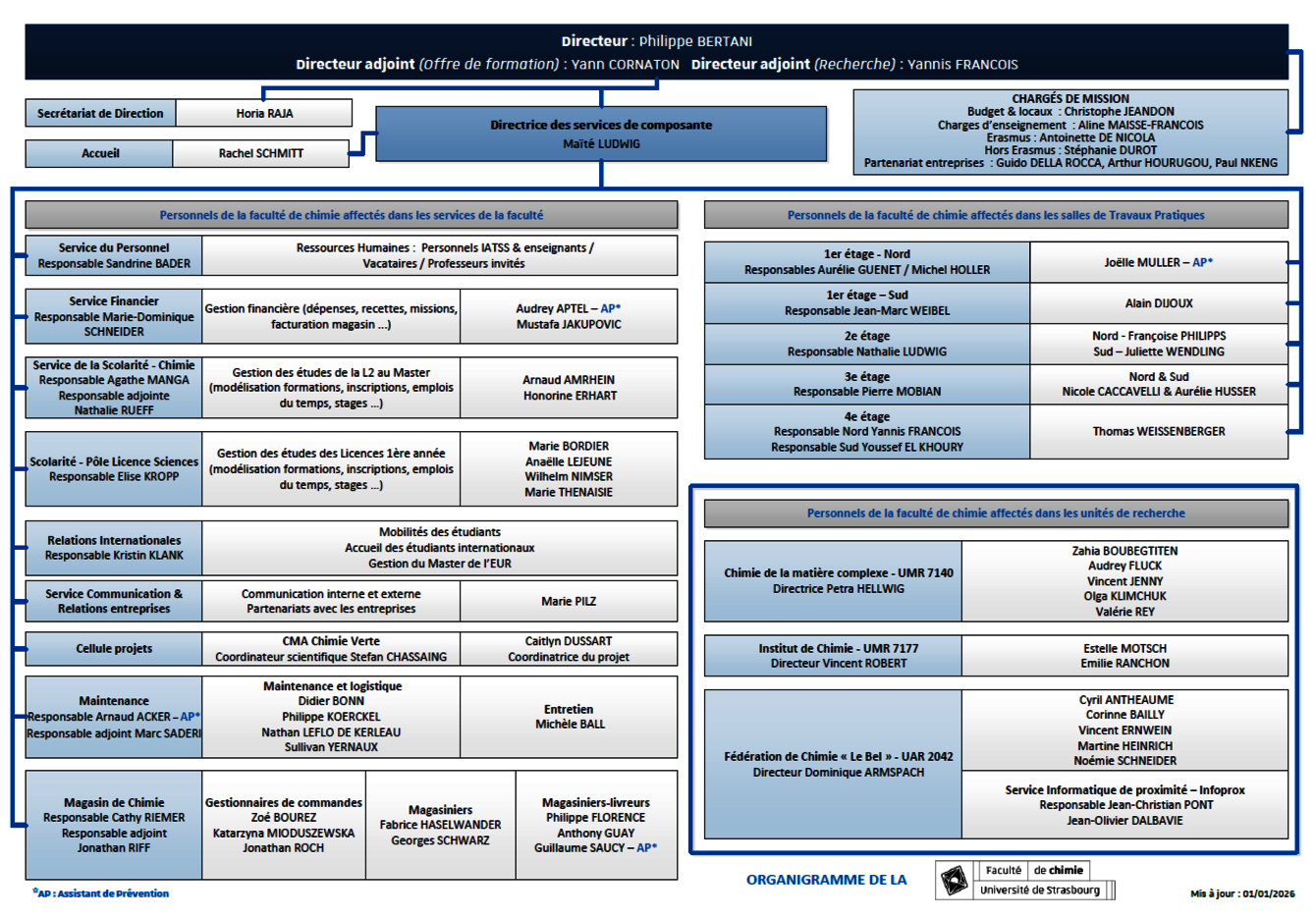Image resolution: width=1316 pixels, height=919 pixels.
Task: Click the Magasin de Chimie cell
Action: (x=114, y=826)
